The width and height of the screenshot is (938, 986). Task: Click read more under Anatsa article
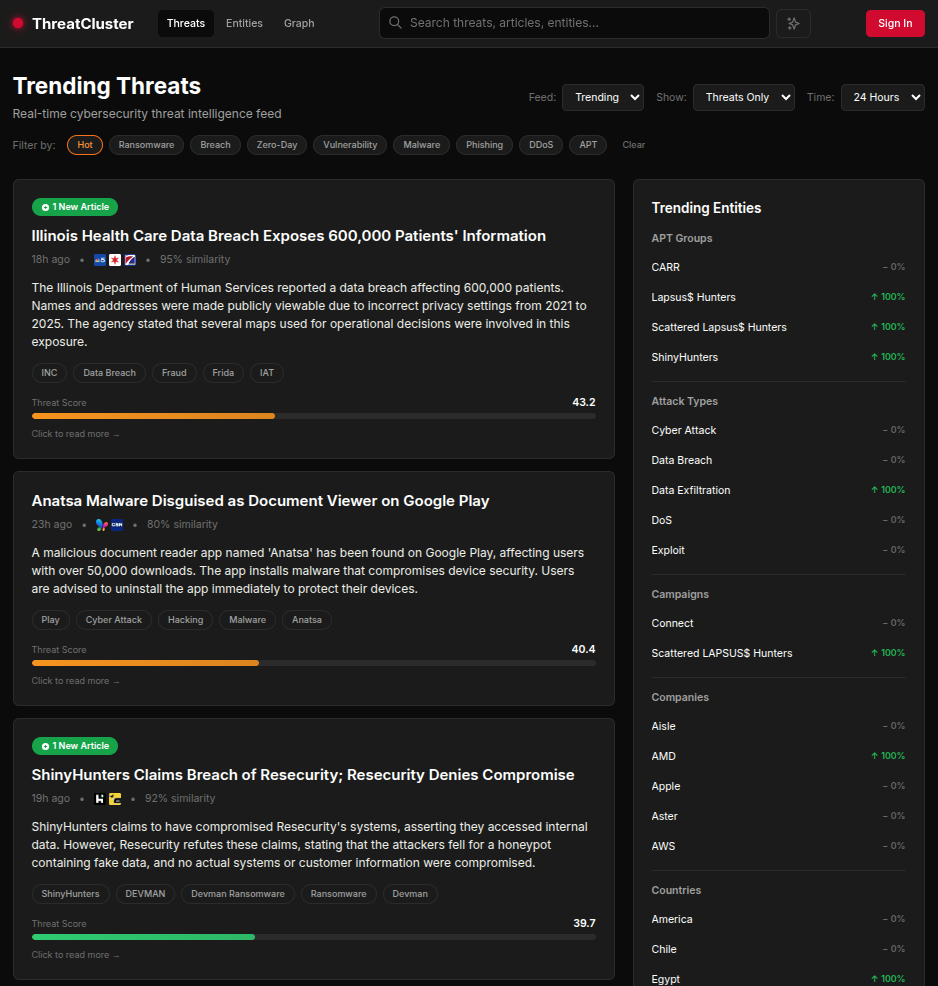[75, 681]
